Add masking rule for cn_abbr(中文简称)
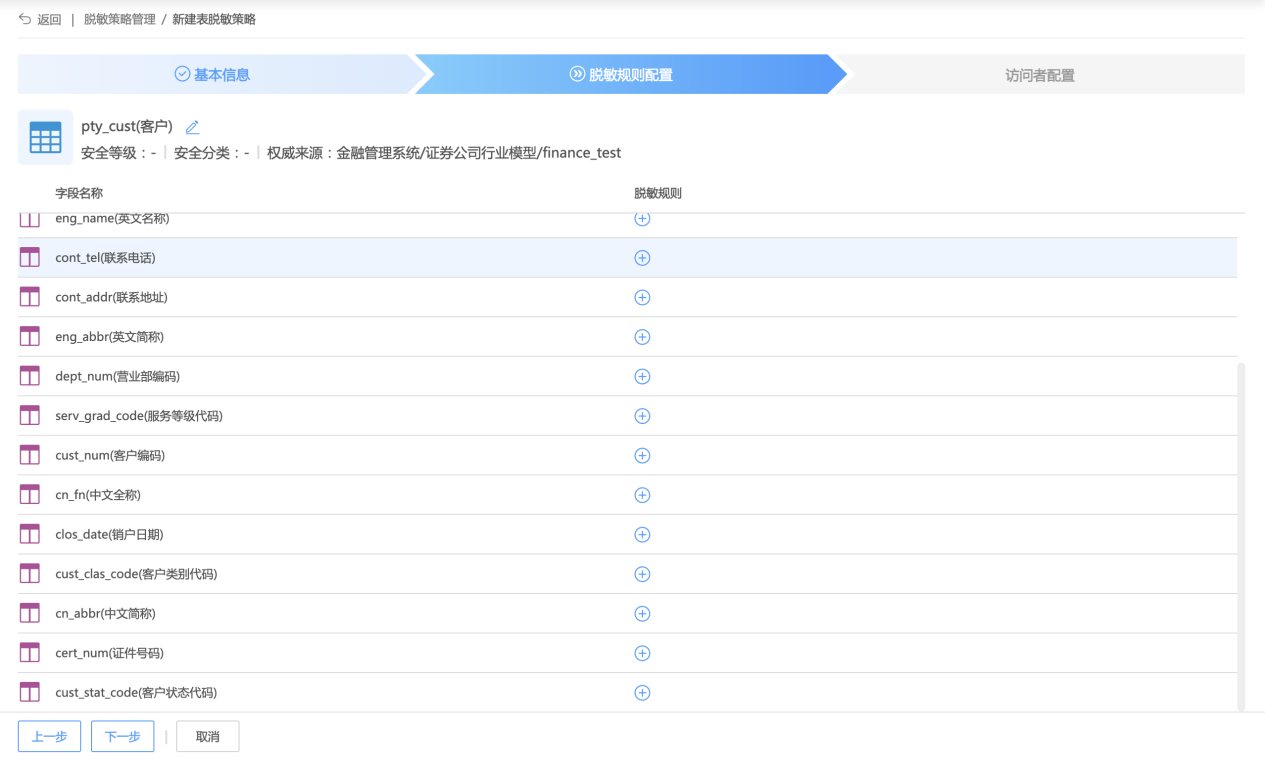Image resolution: width=1265 pixels, height=761 pixels. pyautogui.click(x=642, y=613)
